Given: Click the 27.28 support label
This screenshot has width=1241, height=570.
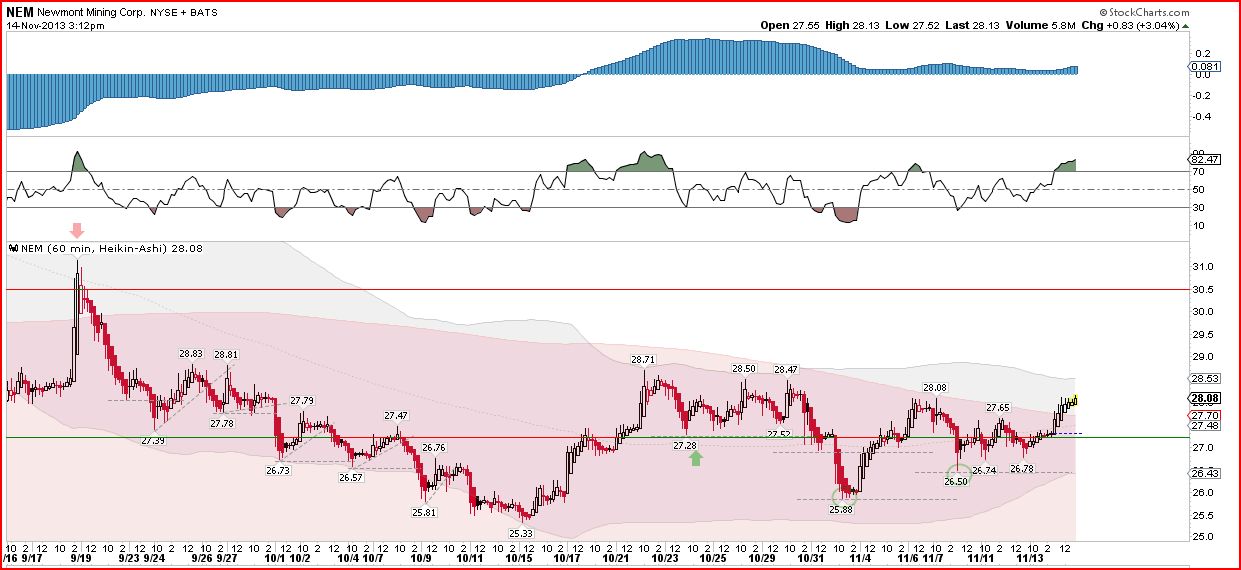Looking at the screenshot, I should [x=685, y=445].
